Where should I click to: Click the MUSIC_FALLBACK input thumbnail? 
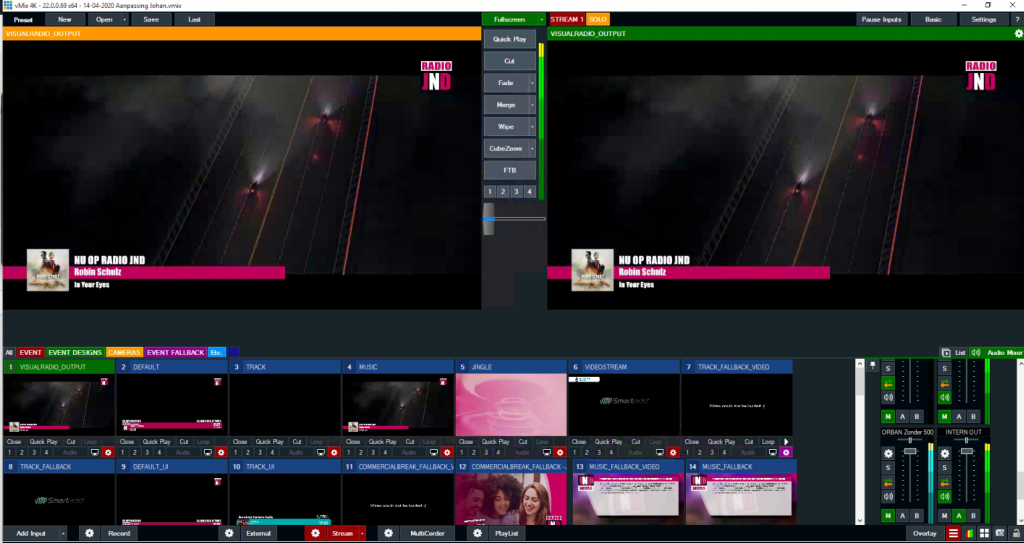tap(741, 499)
